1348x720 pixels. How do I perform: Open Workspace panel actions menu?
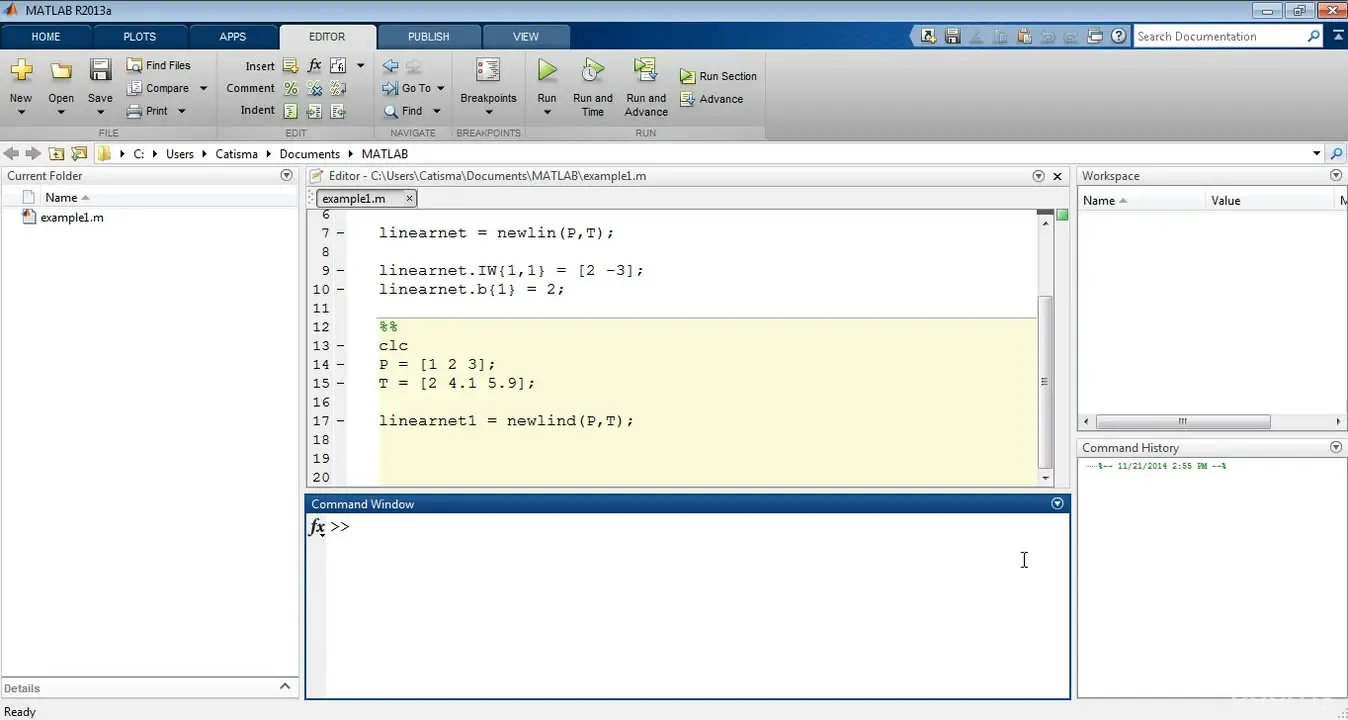click(1336, 176)
